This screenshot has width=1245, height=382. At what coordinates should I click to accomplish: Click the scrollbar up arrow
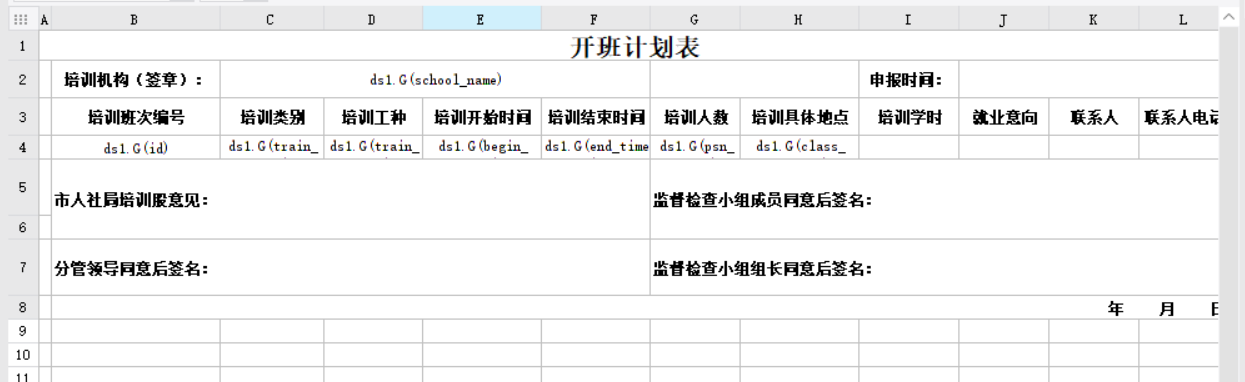click(x=1229, y=17)
